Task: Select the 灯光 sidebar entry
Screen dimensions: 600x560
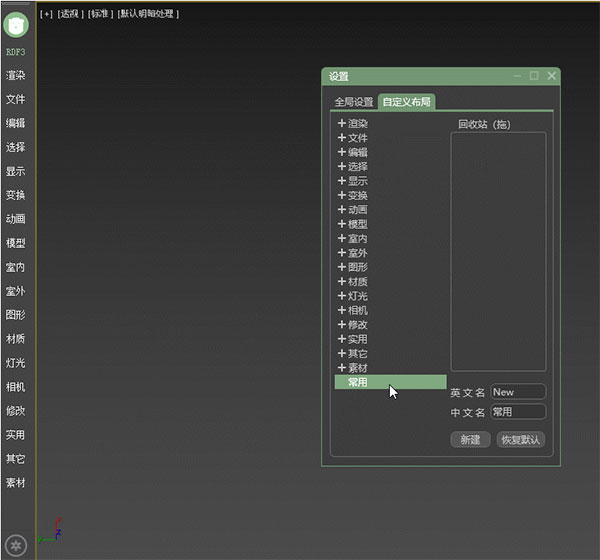Action: [x=16, y=363]
